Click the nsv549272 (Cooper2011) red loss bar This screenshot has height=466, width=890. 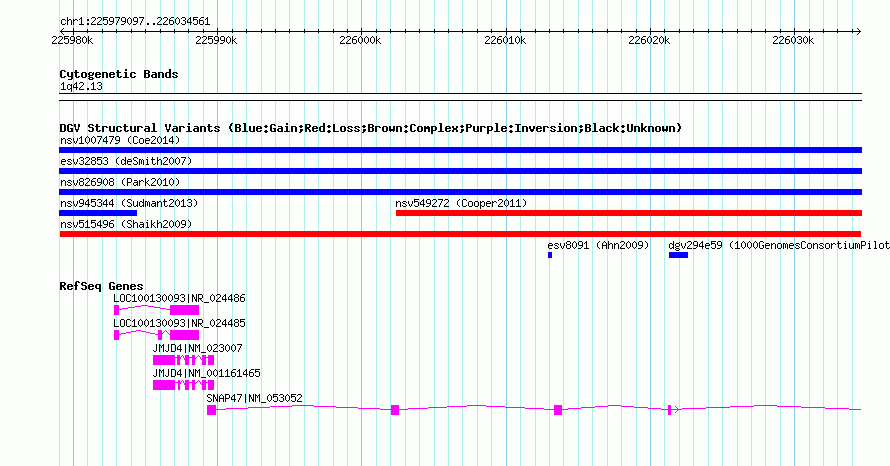(x=629, y=213)
